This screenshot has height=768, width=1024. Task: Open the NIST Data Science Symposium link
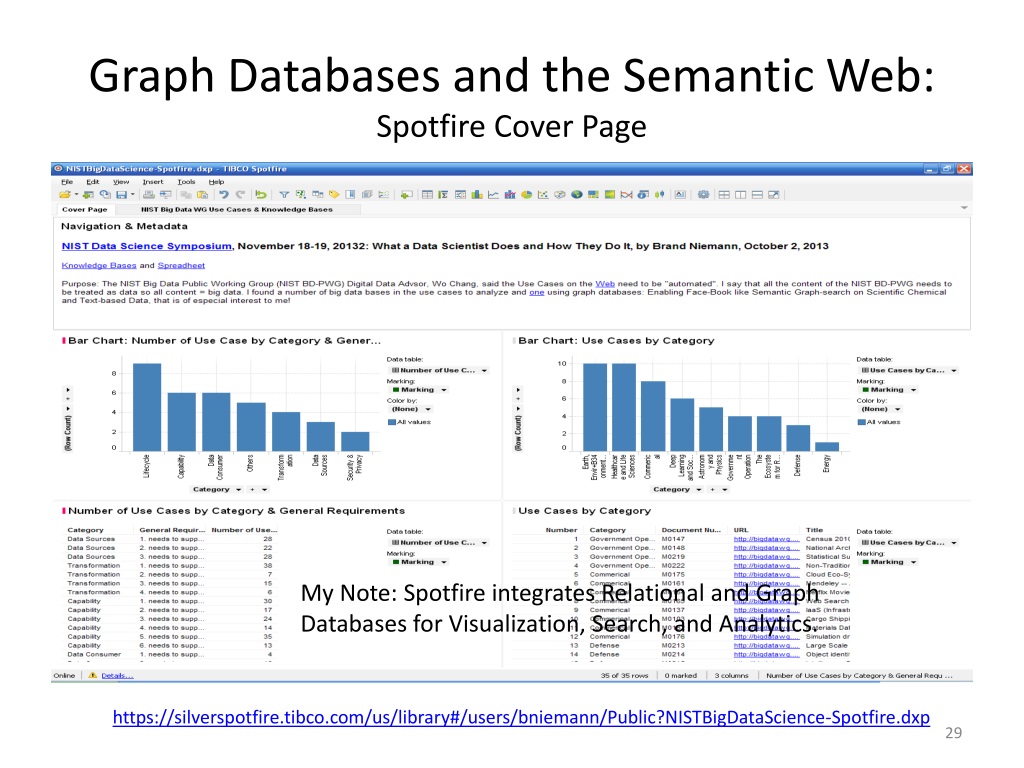pyautogui.click(x=146, y=246)
